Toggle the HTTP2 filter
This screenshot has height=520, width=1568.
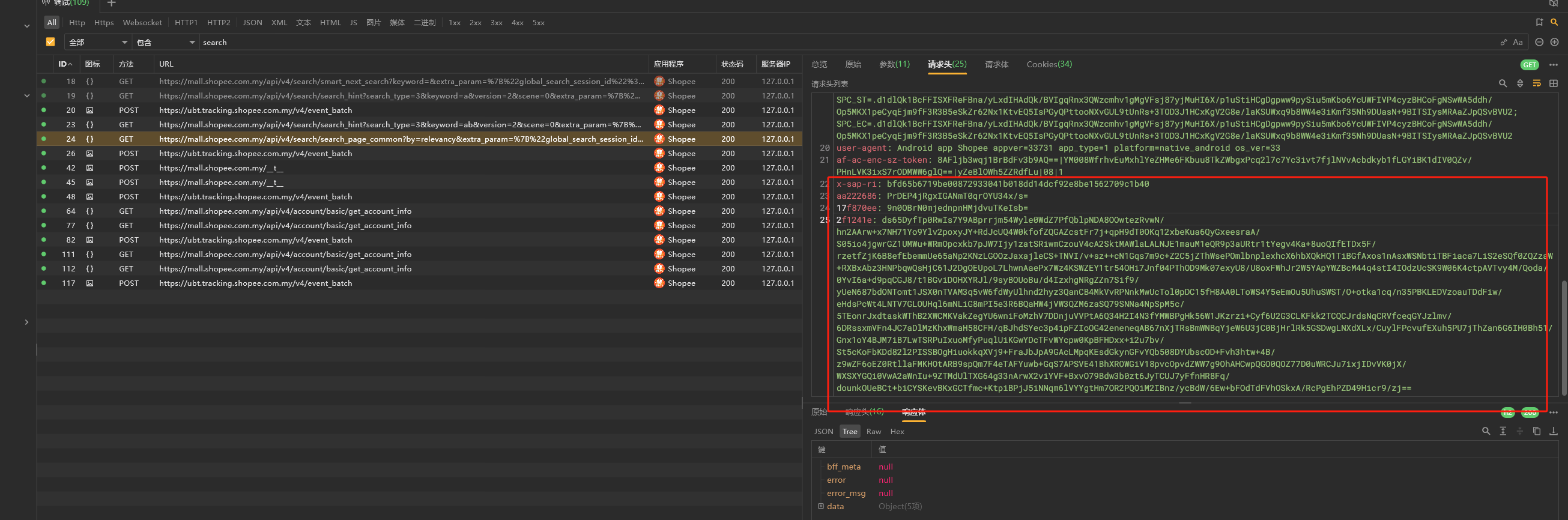(x=219, y=23)
